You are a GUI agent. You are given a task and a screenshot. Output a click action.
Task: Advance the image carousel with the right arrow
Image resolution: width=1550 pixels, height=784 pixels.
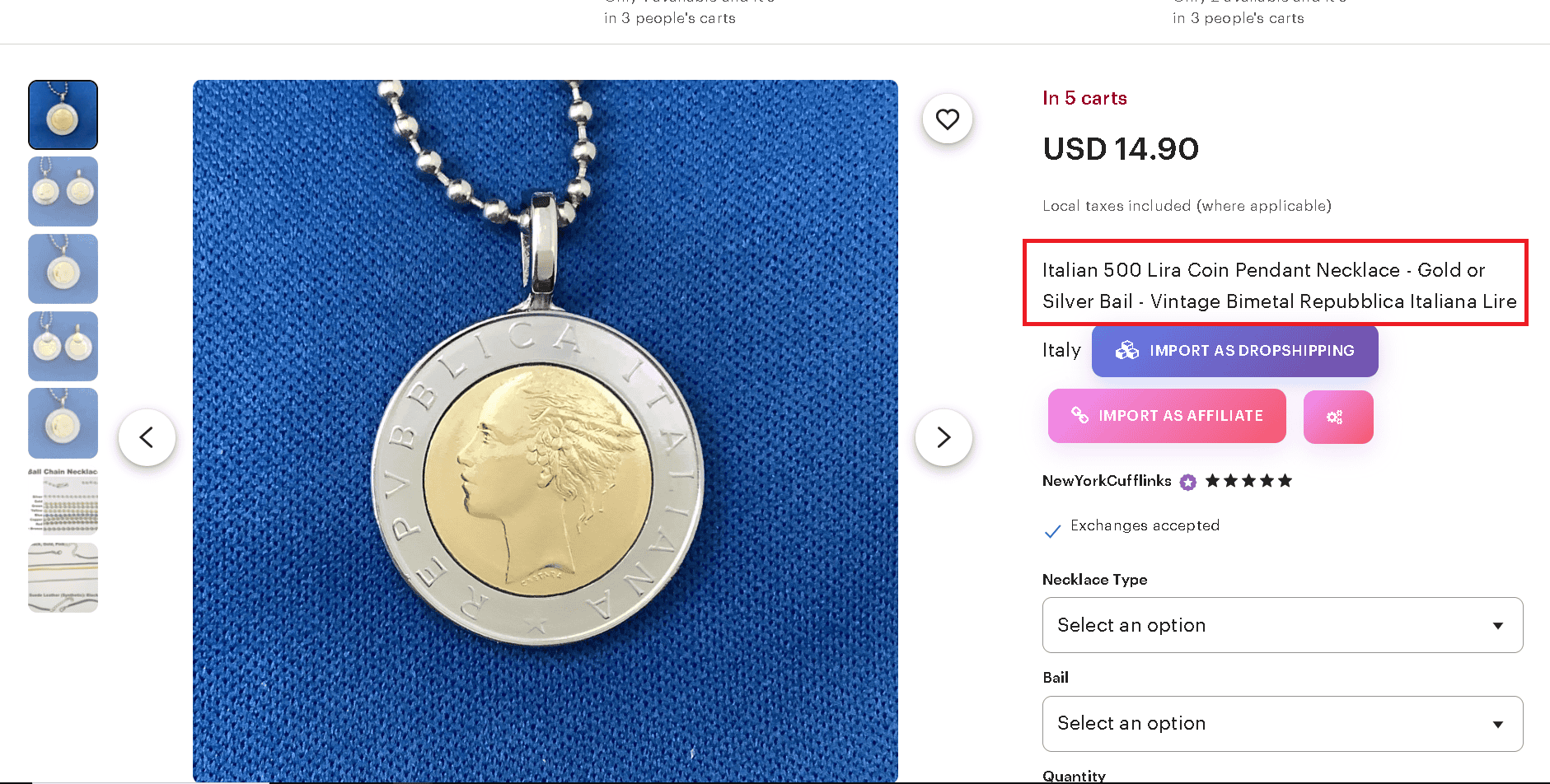(x=943, y=437)
